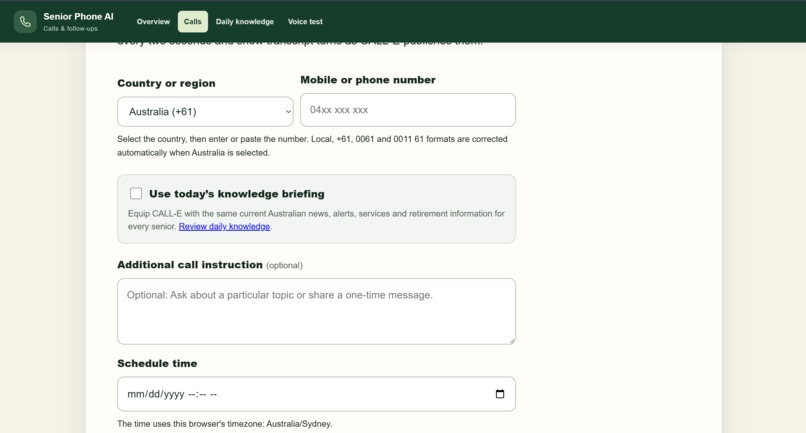
Task: Focus the Mobile or phone number field
Action: (408, 110)
